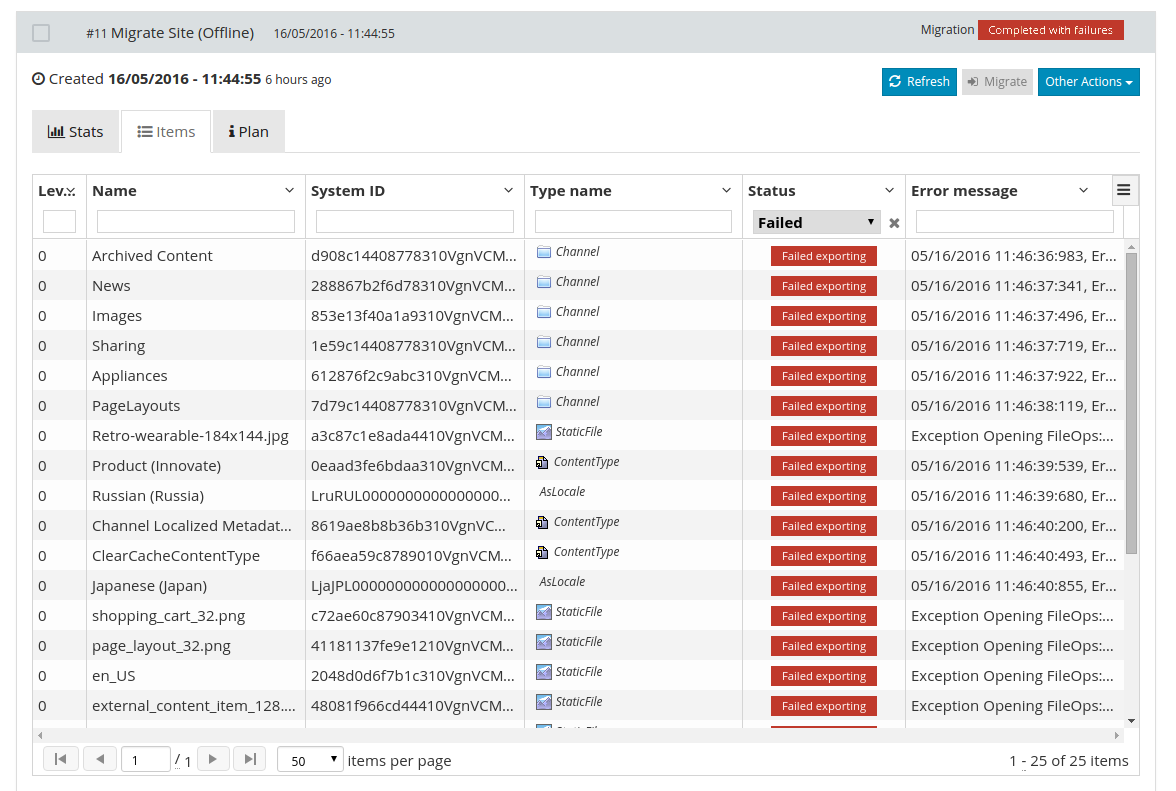Click the Channel folder icon in News row

coord(544,282)
